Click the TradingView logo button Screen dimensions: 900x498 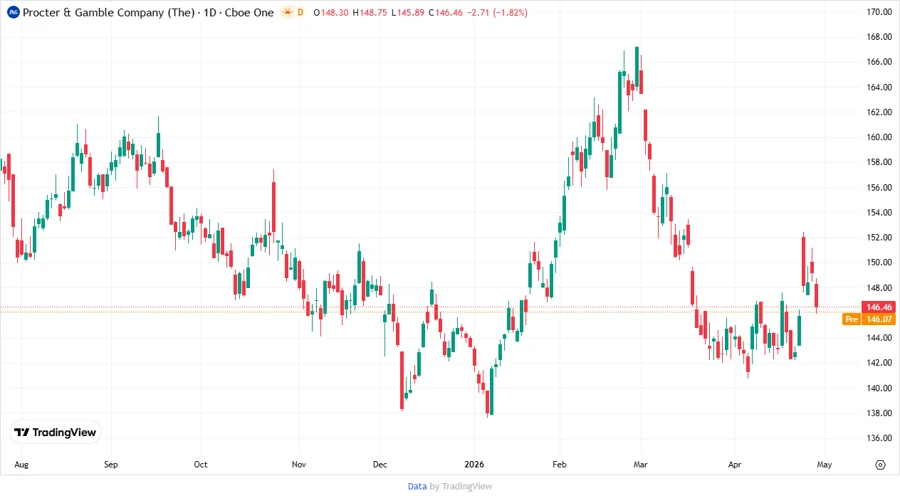pyautogui.click(x=55, y=433)
